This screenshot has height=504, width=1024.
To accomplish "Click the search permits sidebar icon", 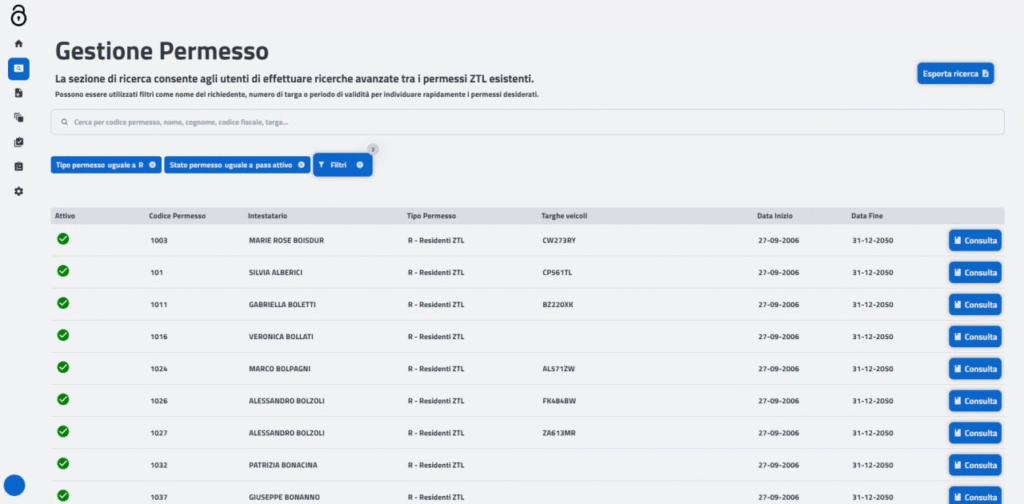I will point(18,68).
